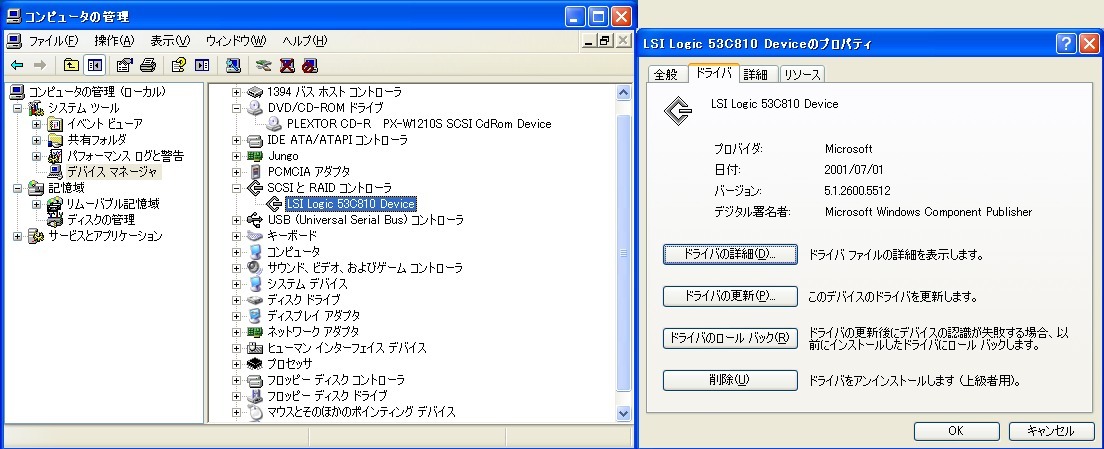This screenshot has height=449, width=1104.
Task: Click the up one level folder icon
Action: (x=71, y=65)
